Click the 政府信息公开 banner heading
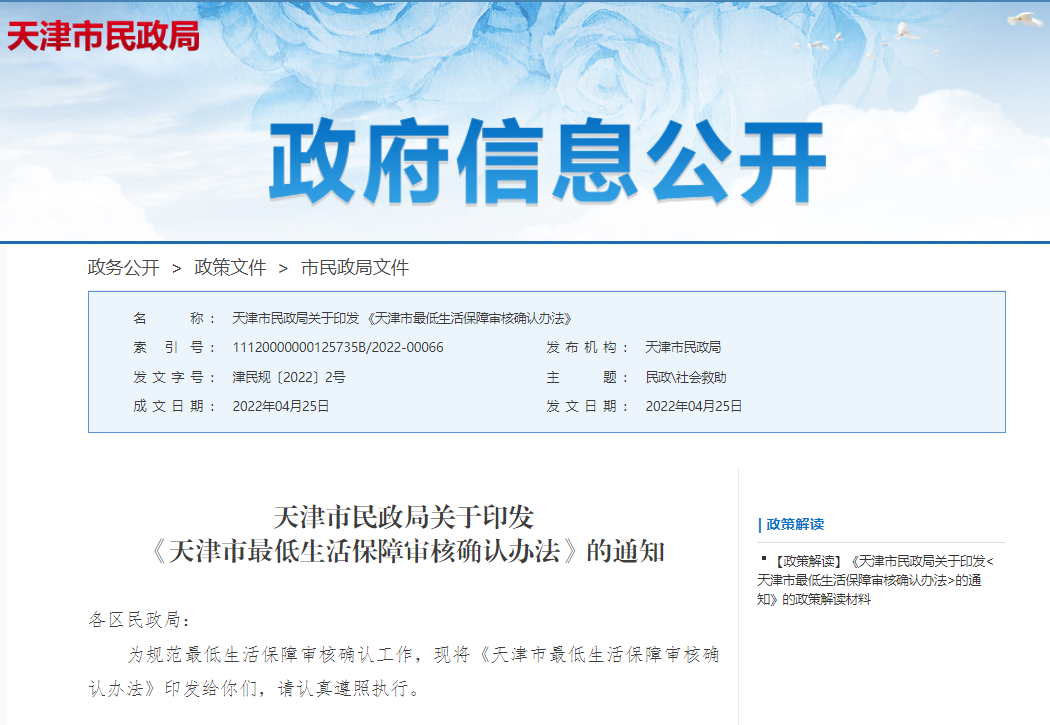Screen dimensions: 1050x725 [x=550, y=155]
